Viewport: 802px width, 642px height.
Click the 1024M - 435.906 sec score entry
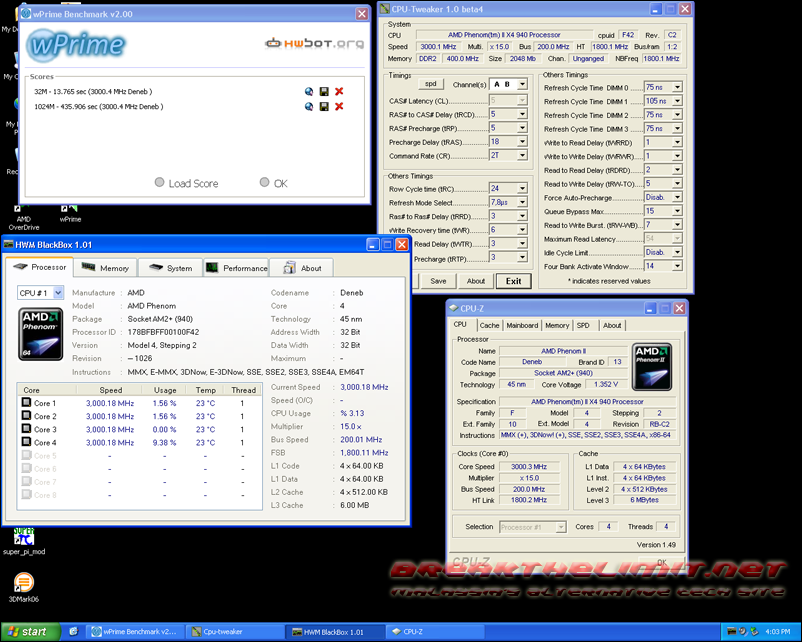pyautogui.click(x=99, y=106)
